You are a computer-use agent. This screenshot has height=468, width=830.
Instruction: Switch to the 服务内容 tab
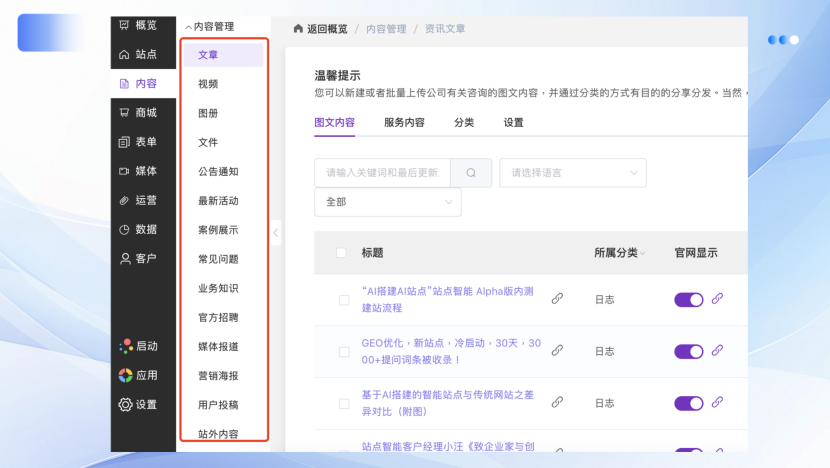click(404, 123)
